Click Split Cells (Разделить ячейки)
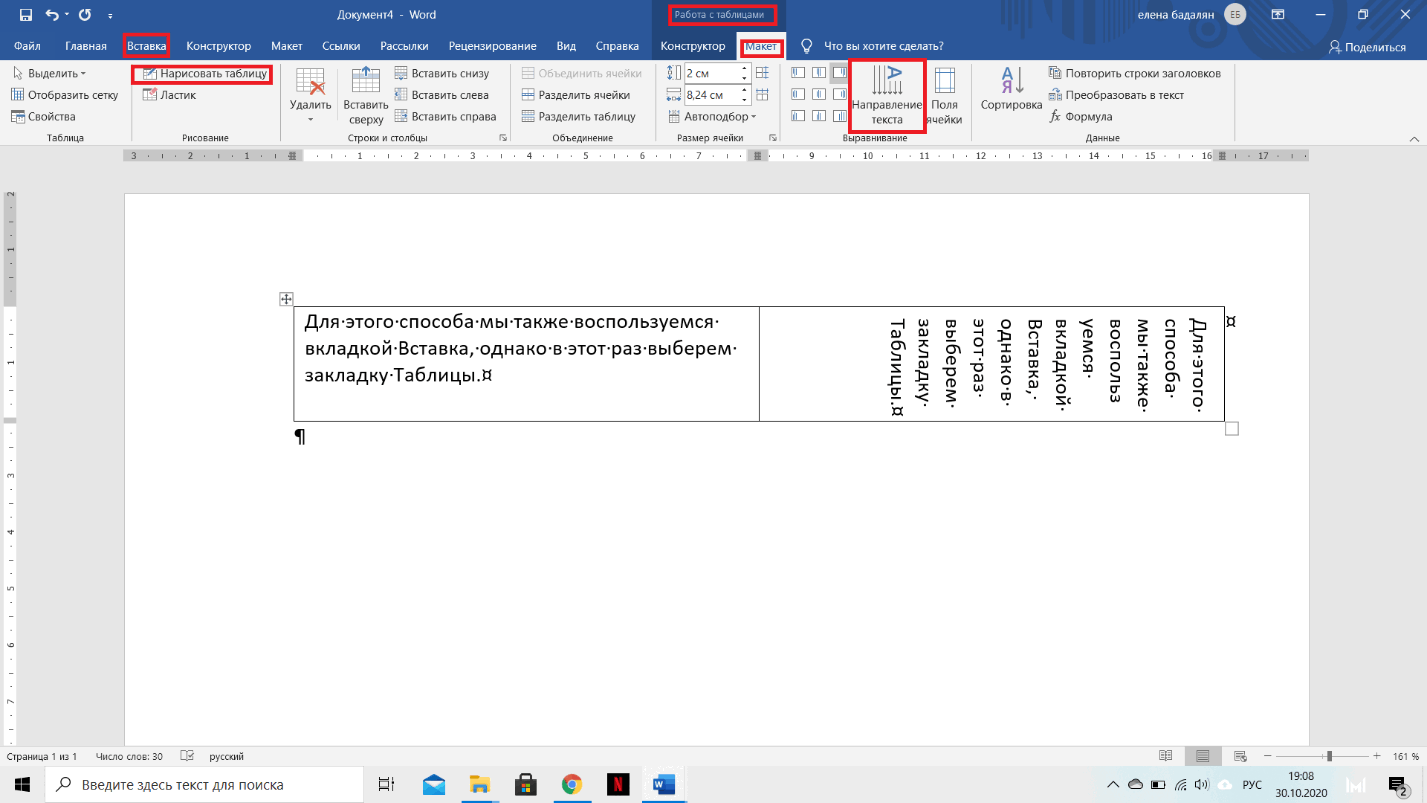Image resolution: width=1427 pixels, height=803 pixels. 576,95
